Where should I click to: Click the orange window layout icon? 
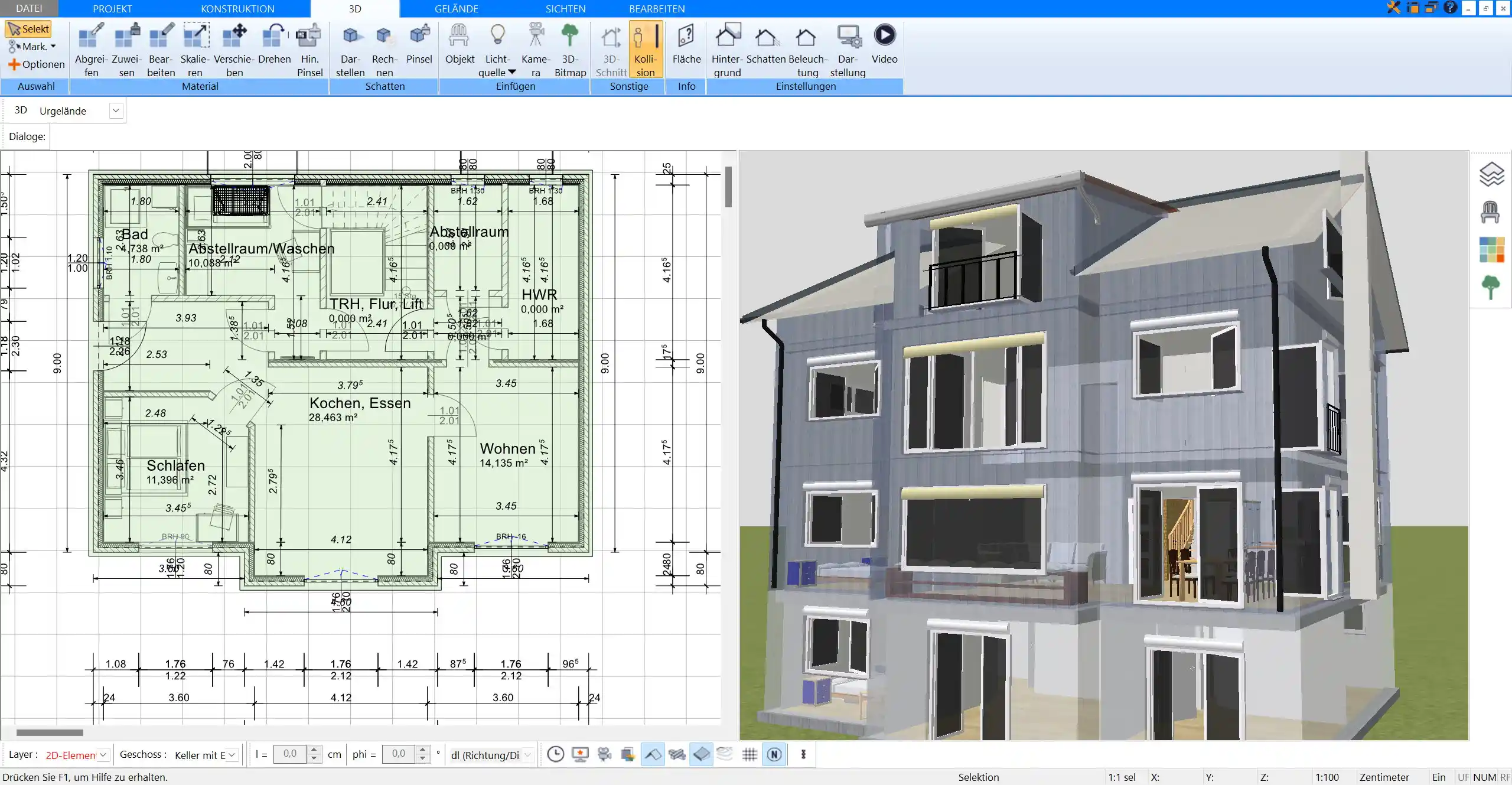coord(1413,8)
